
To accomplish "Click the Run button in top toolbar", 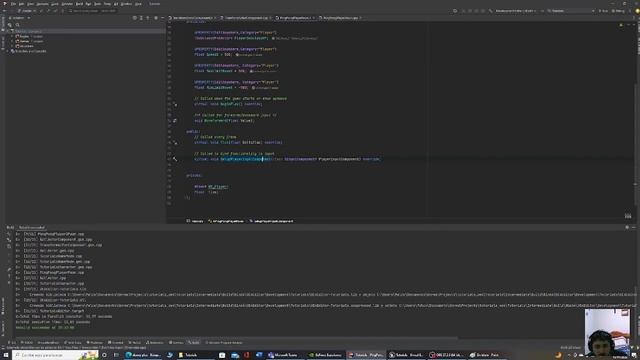I will click(x=603, y=11).
